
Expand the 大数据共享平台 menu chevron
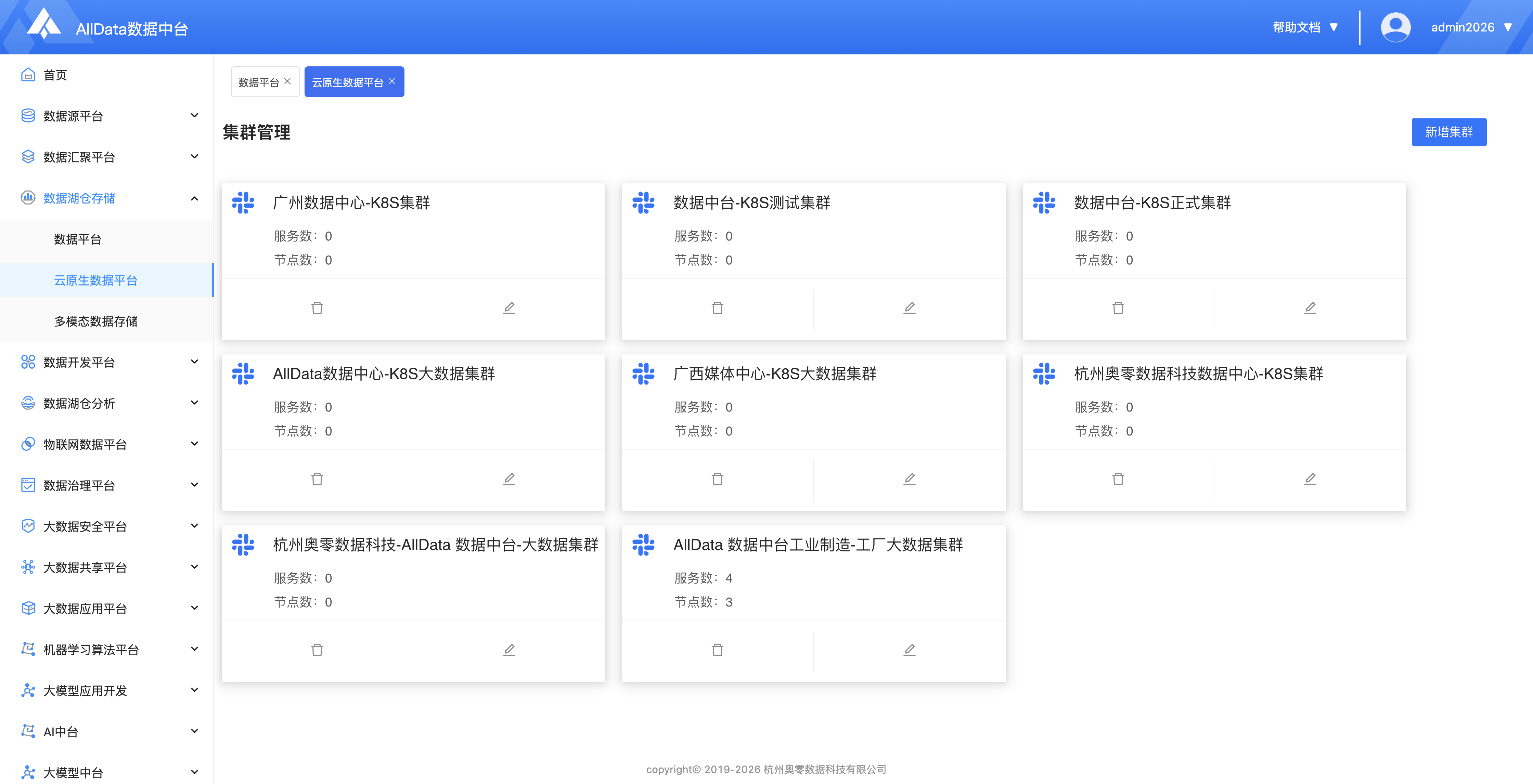194,567
